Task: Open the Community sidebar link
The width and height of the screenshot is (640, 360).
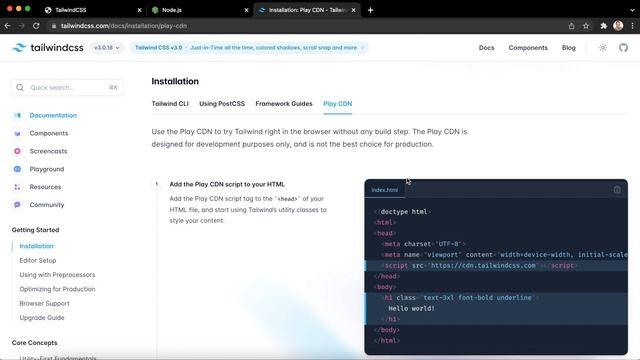Action: coord(47,205)
